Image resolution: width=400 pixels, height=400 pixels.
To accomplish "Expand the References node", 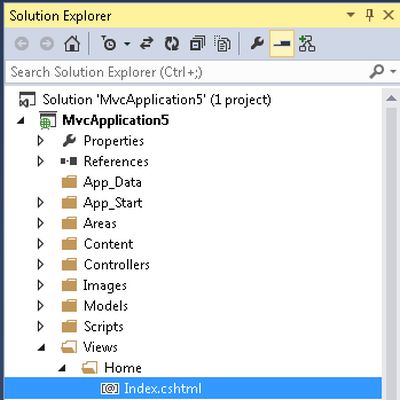I will point(40,161).
